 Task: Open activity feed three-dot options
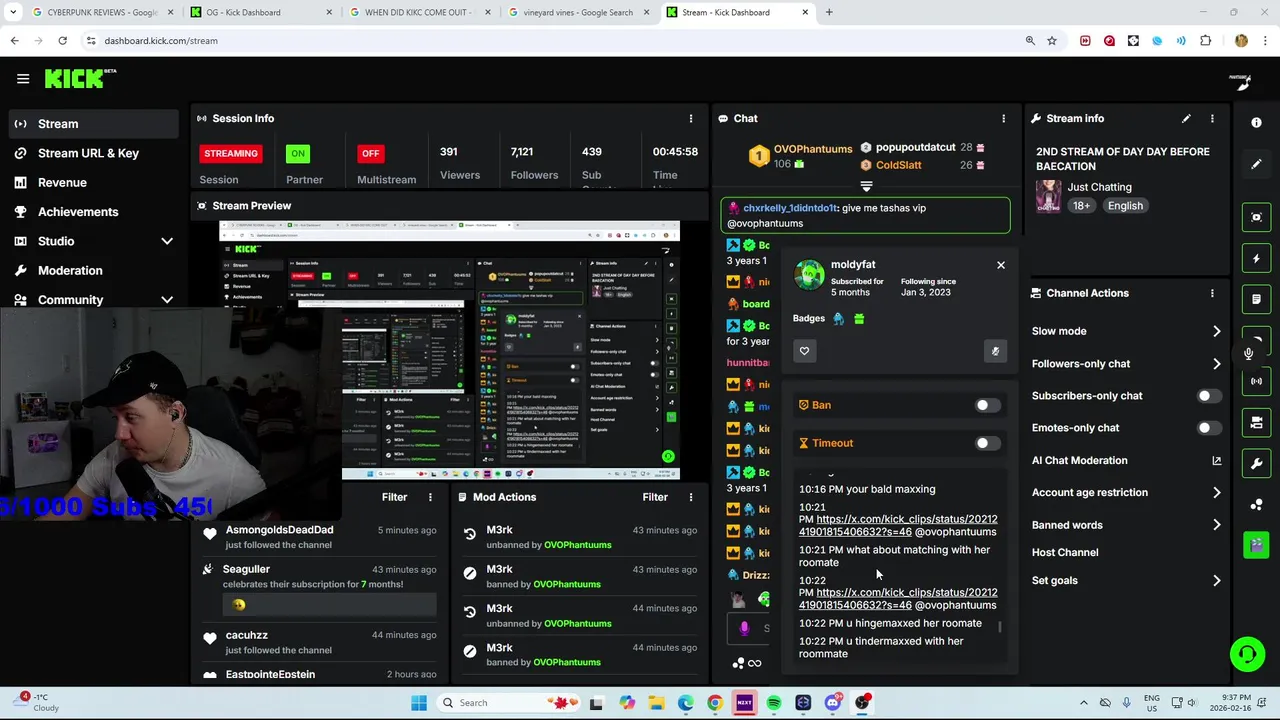click(431, 497)
